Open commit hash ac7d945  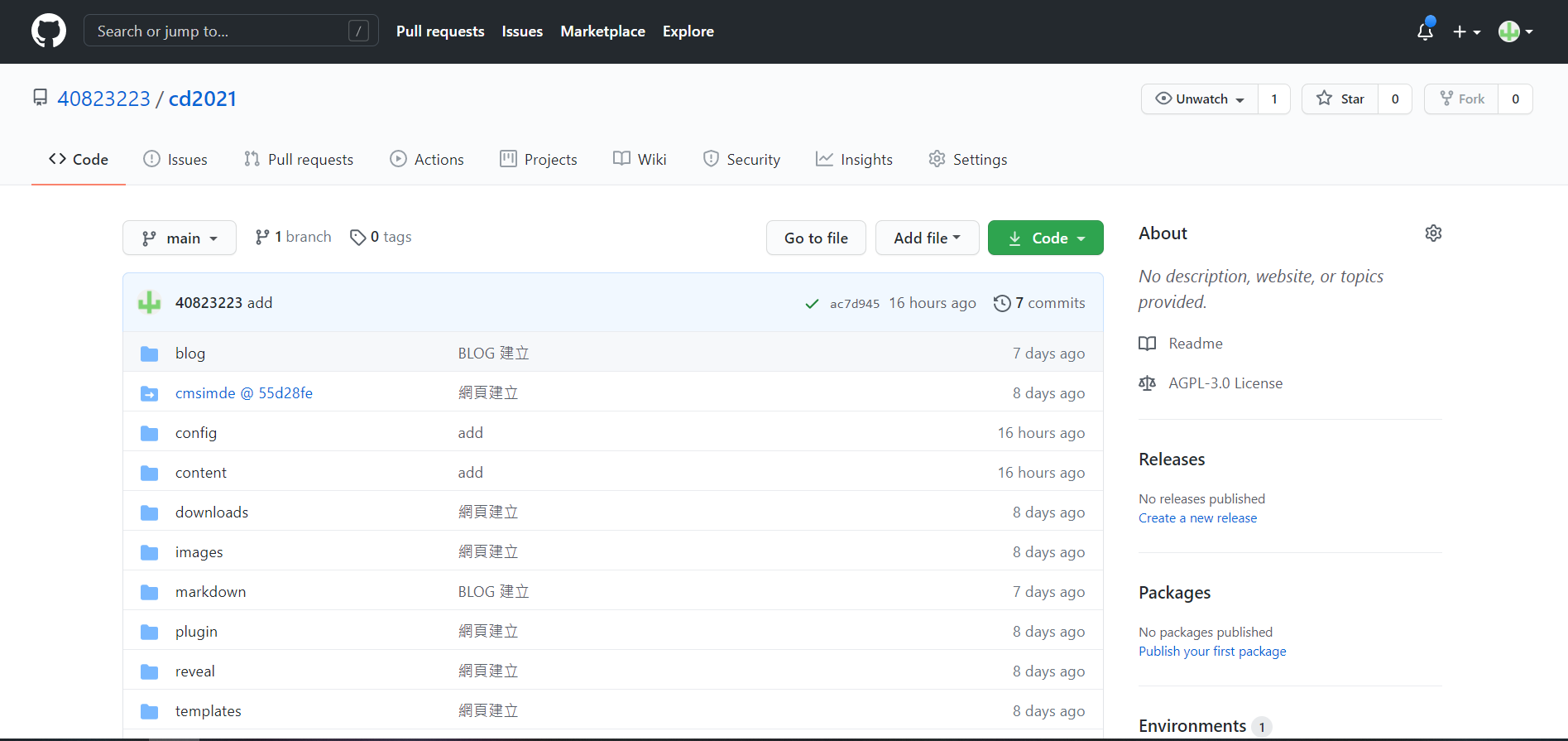(855, 304)
